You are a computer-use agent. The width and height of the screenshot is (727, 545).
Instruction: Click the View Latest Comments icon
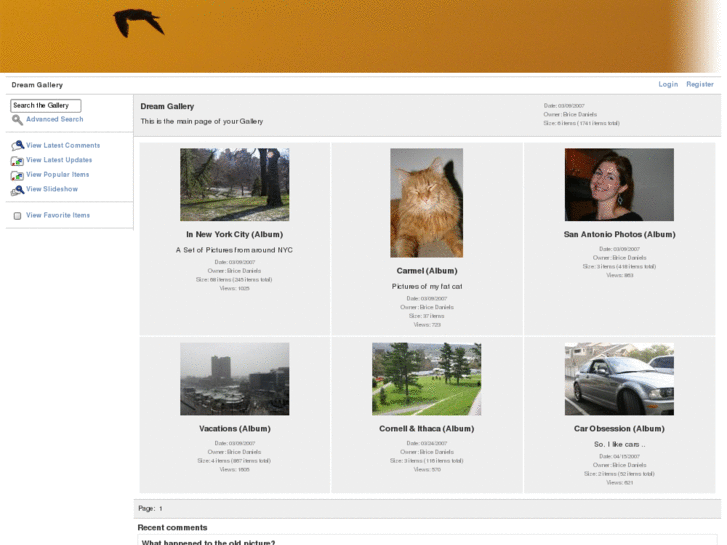coord(17,146)
